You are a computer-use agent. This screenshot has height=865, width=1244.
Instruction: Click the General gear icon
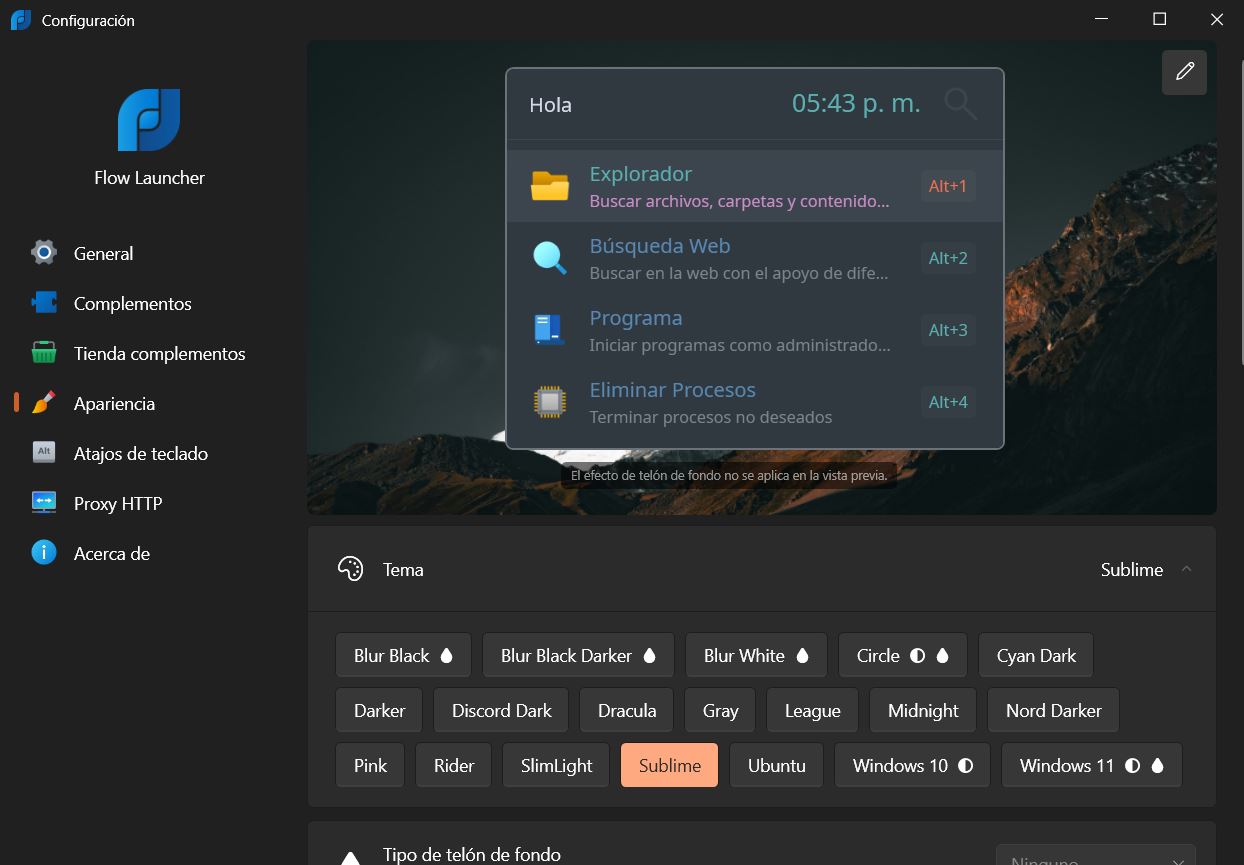(44, 253)
